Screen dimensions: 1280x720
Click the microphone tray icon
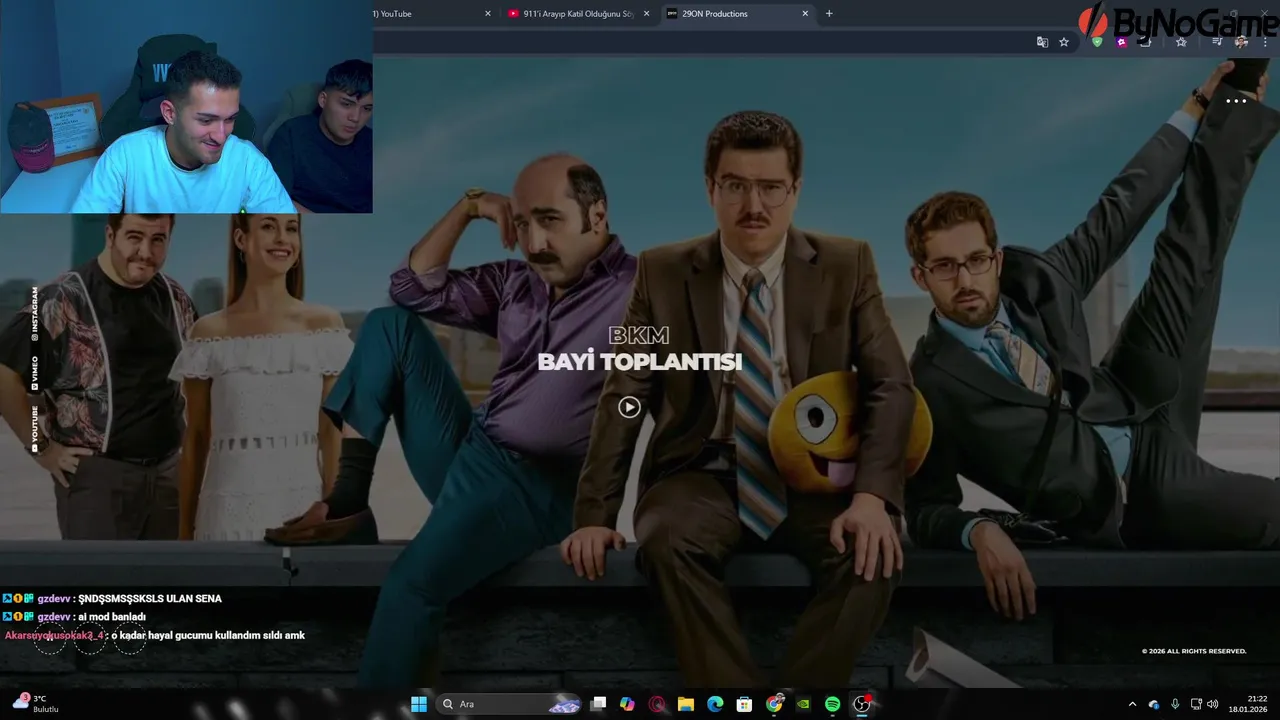pos(1175,704)
